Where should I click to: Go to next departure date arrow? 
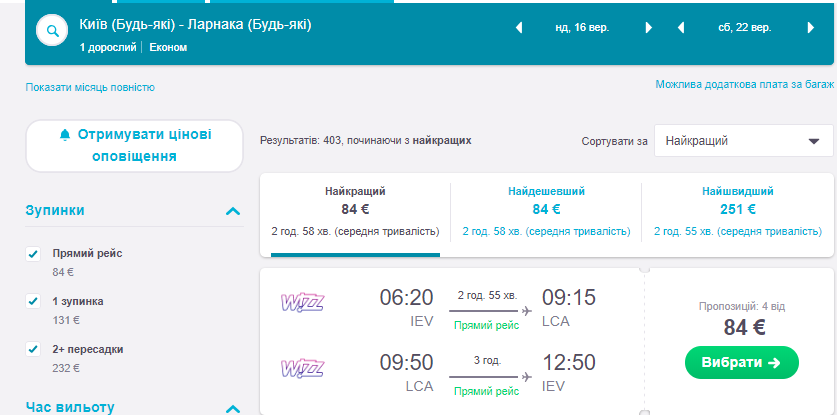click(x=649, y=28)
